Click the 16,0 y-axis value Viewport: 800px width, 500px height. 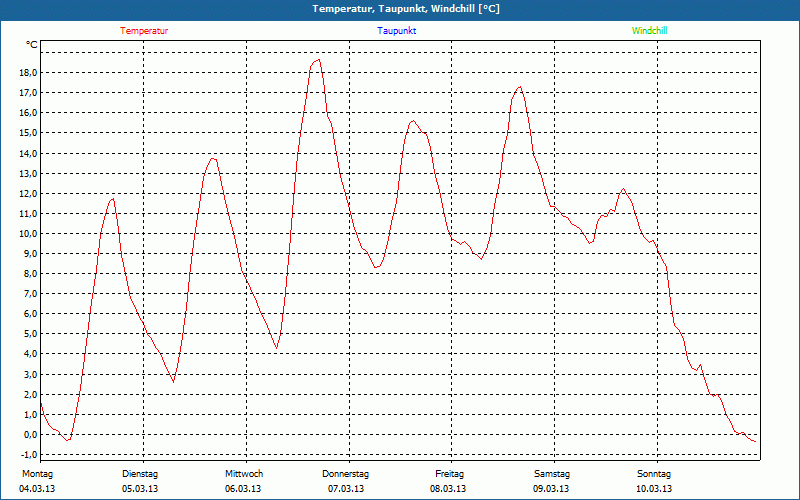point(28,113)
